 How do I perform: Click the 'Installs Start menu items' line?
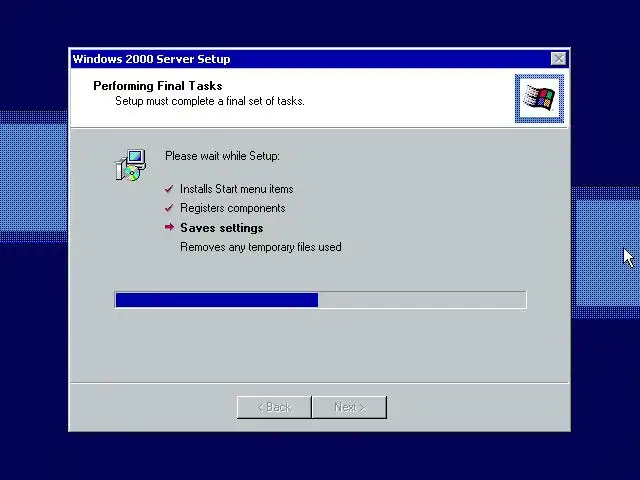(237, 189)
